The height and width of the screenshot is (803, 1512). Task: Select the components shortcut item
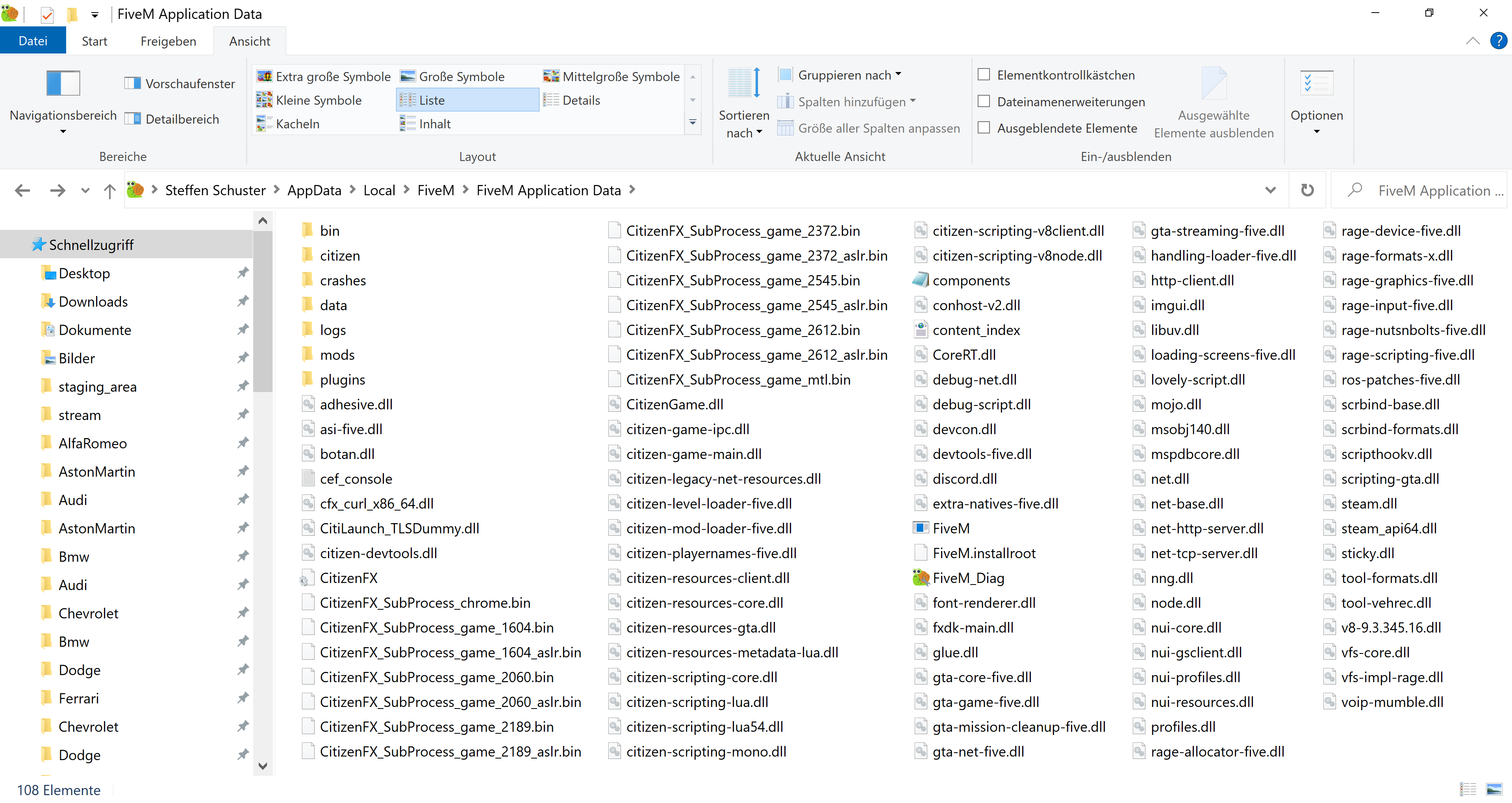coord(962,281)
